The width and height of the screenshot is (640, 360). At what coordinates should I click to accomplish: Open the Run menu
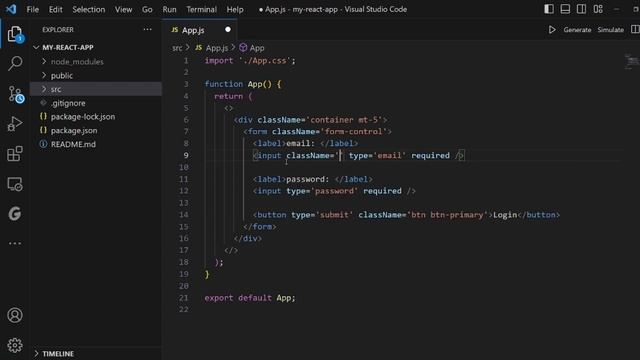[x=169, y=9]
